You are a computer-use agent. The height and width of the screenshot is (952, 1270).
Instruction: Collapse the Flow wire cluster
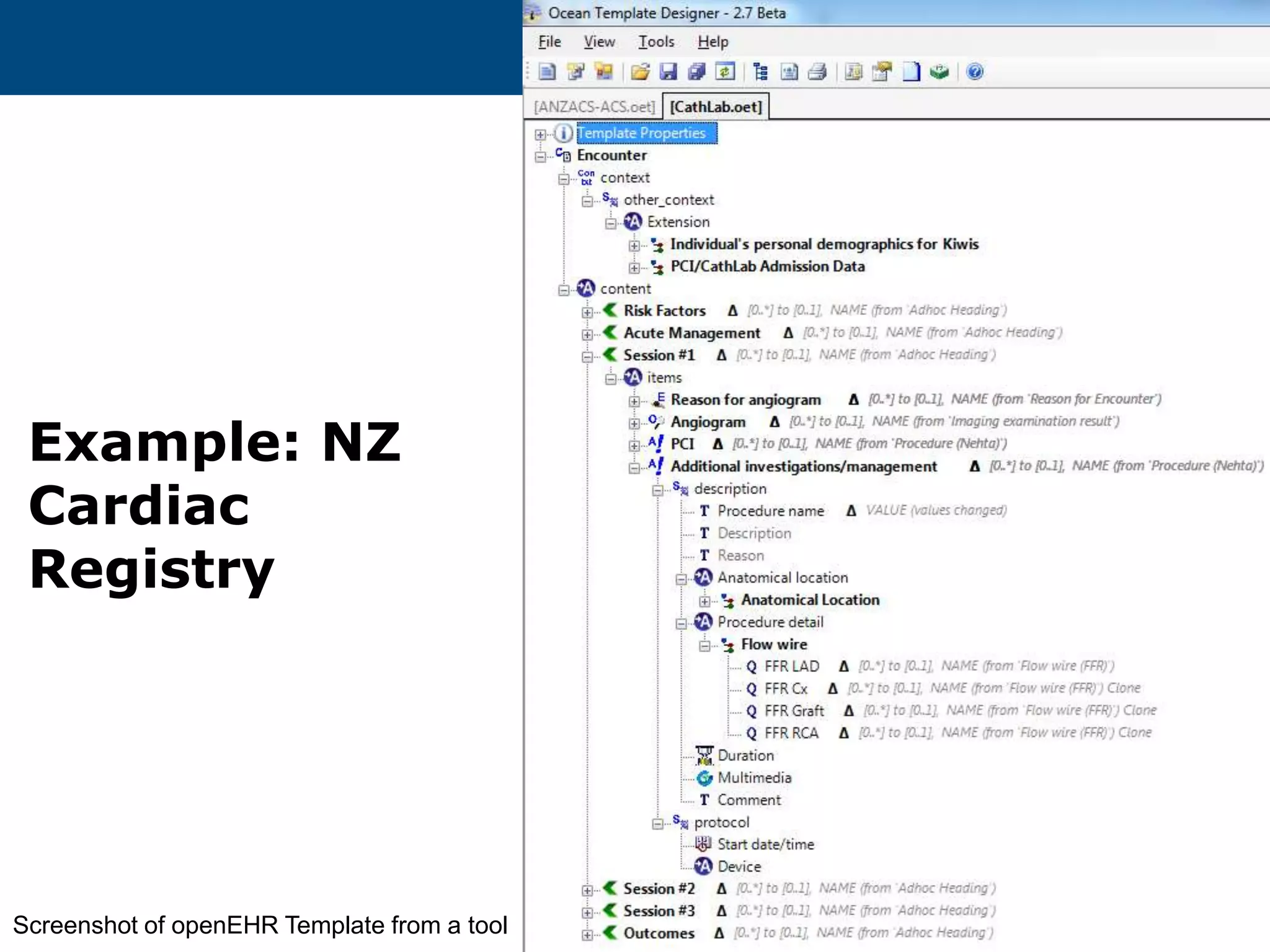pyautogui.click(x=705, y=646)
